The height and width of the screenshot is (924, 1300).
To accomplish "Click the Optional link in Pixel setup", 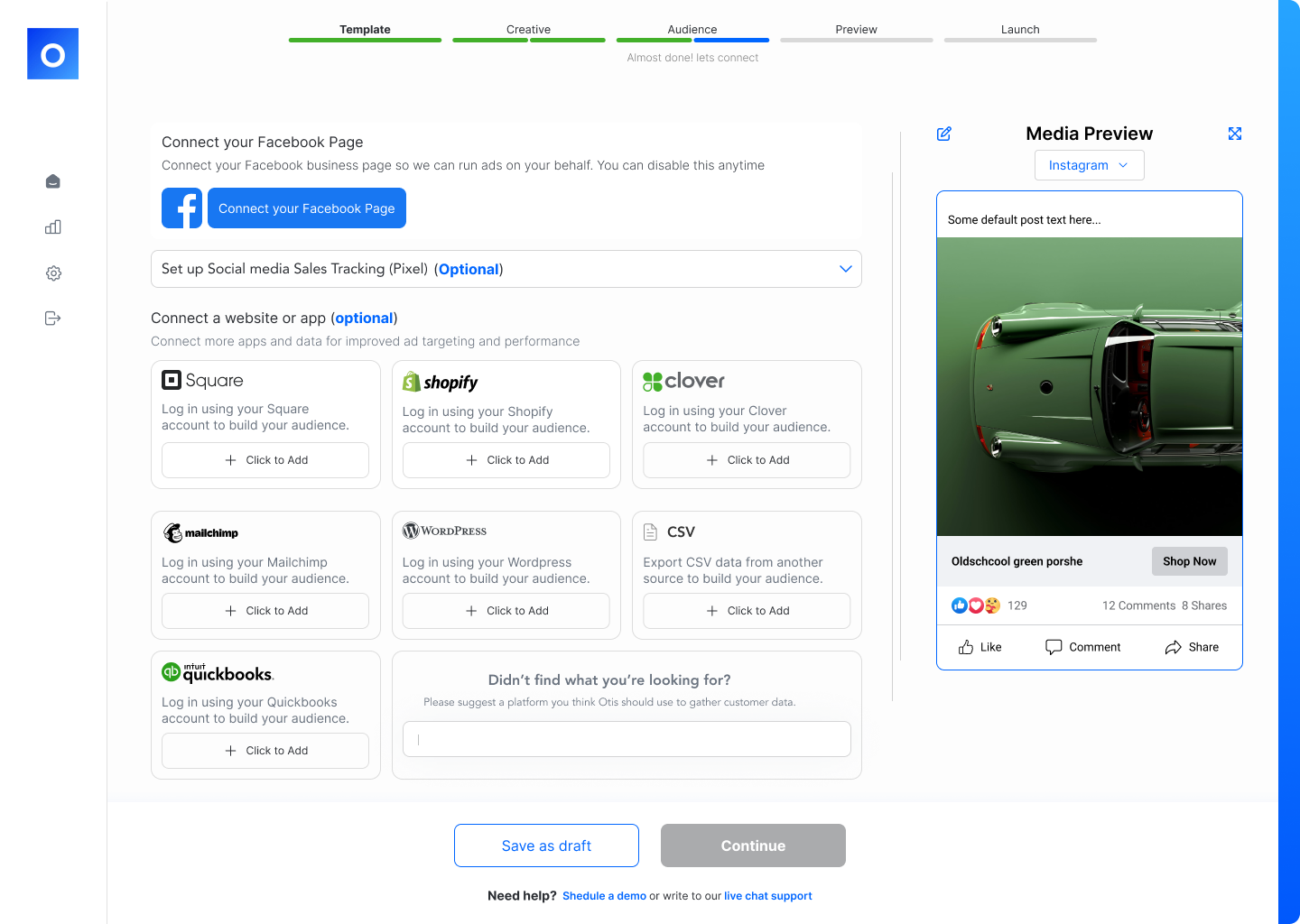I will coord(469,269).
